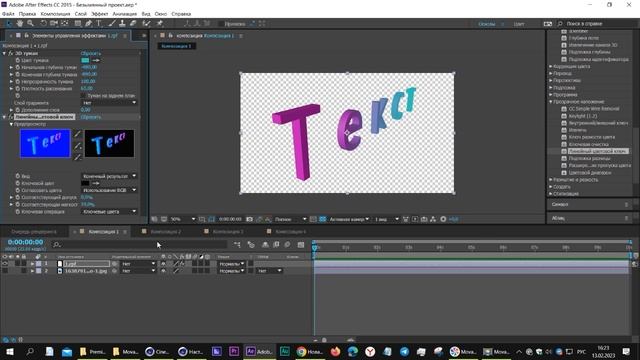Select the Brush tool
This screenshot has width=640, height=360.
[x=112, y=24]
